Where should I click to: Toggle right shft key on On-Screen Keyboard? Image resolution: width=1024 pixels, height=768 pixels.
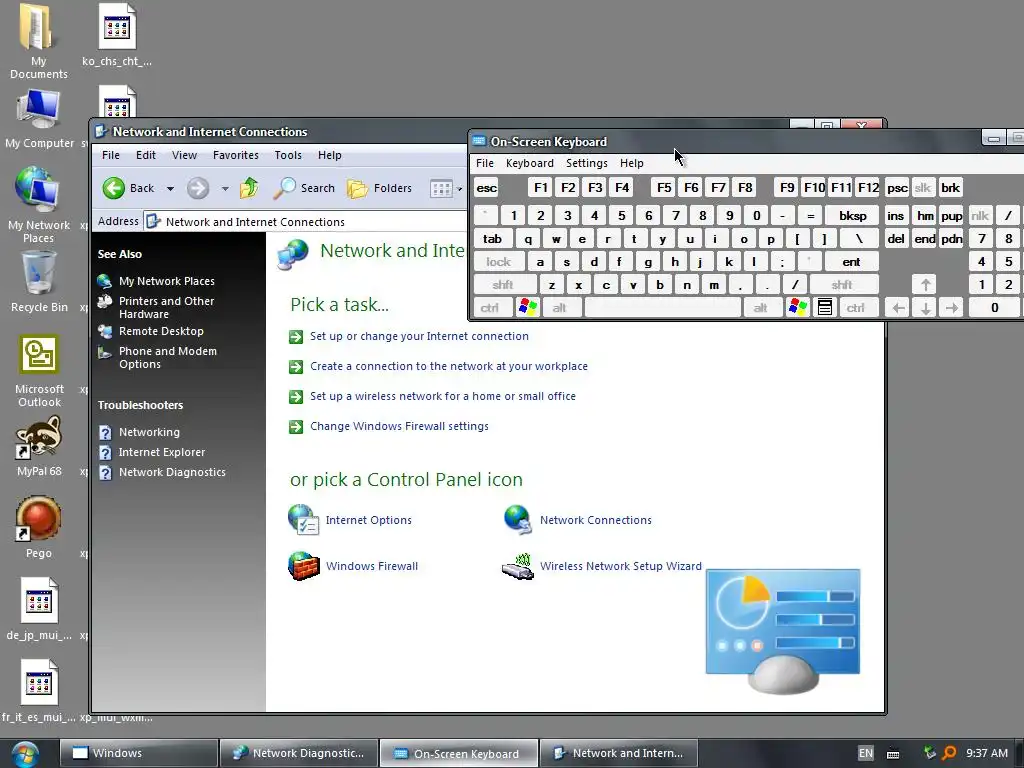tap(842, 285)
